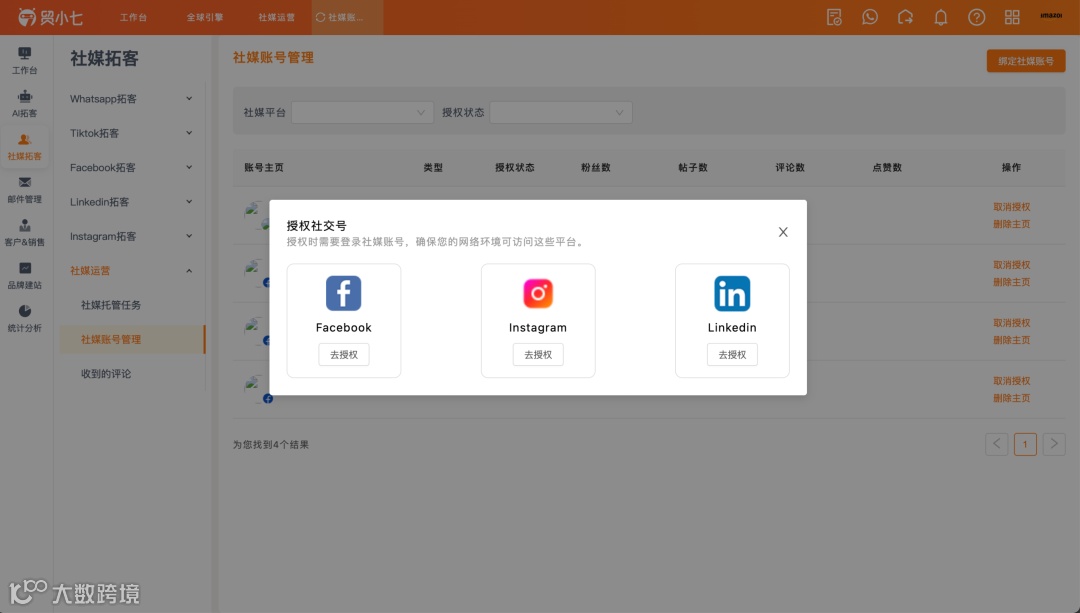Viewport: 1080px width, 613px height.
Task: Open 品牌建站 in the left sidebar
Action: click(25, 276)
